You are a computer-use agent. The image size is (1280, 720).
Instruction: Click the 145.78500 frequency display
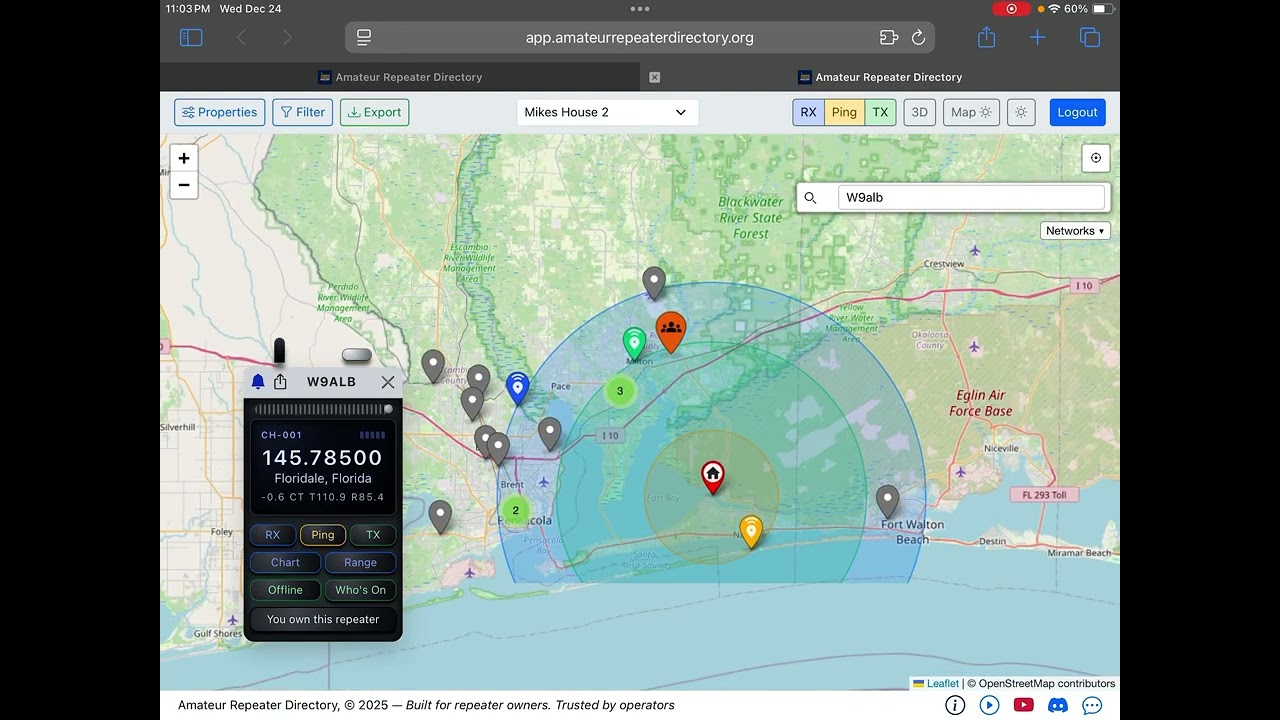tap(322, 458)
